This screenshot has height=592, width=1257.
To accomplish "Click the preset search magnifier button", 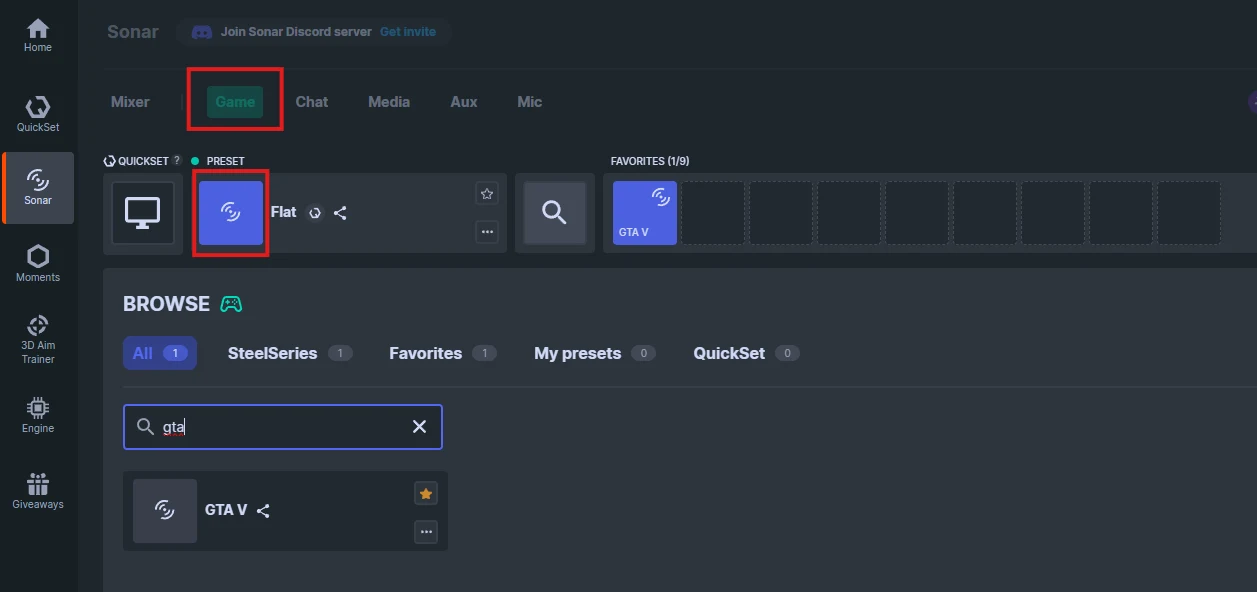I will coord(555,213).
